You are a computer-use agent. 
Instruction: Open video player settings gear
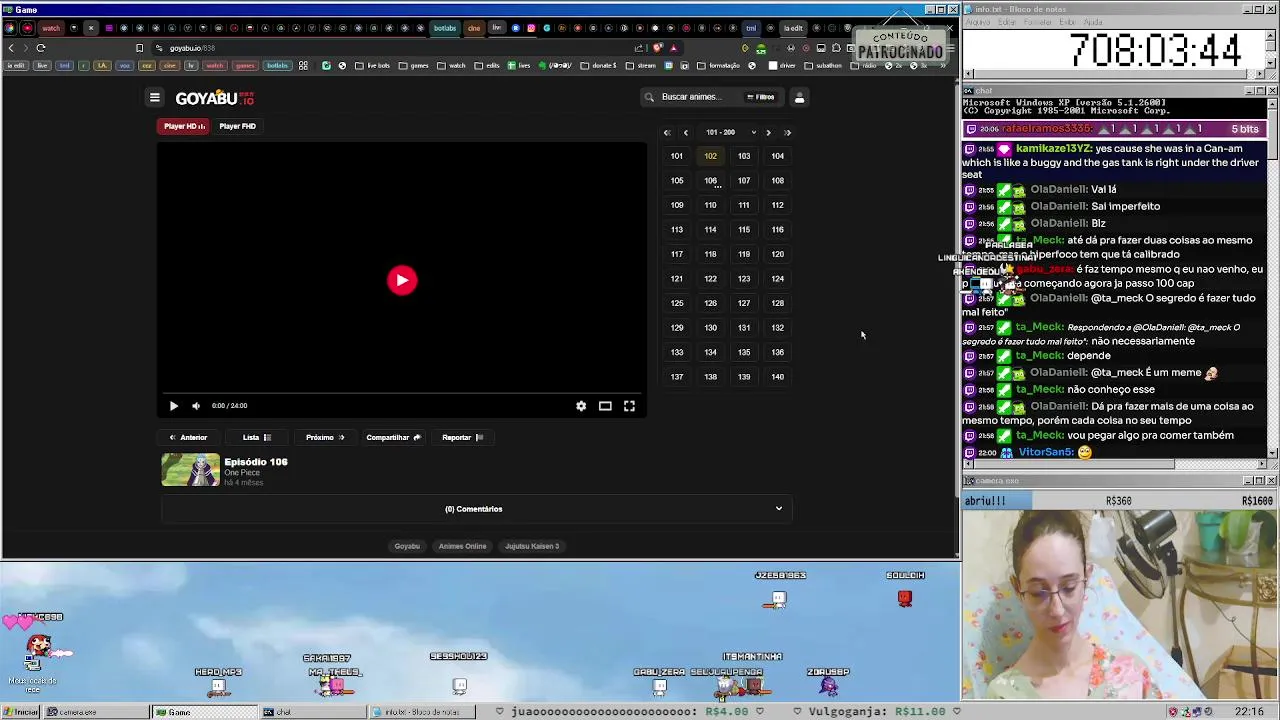click(581, 406)
